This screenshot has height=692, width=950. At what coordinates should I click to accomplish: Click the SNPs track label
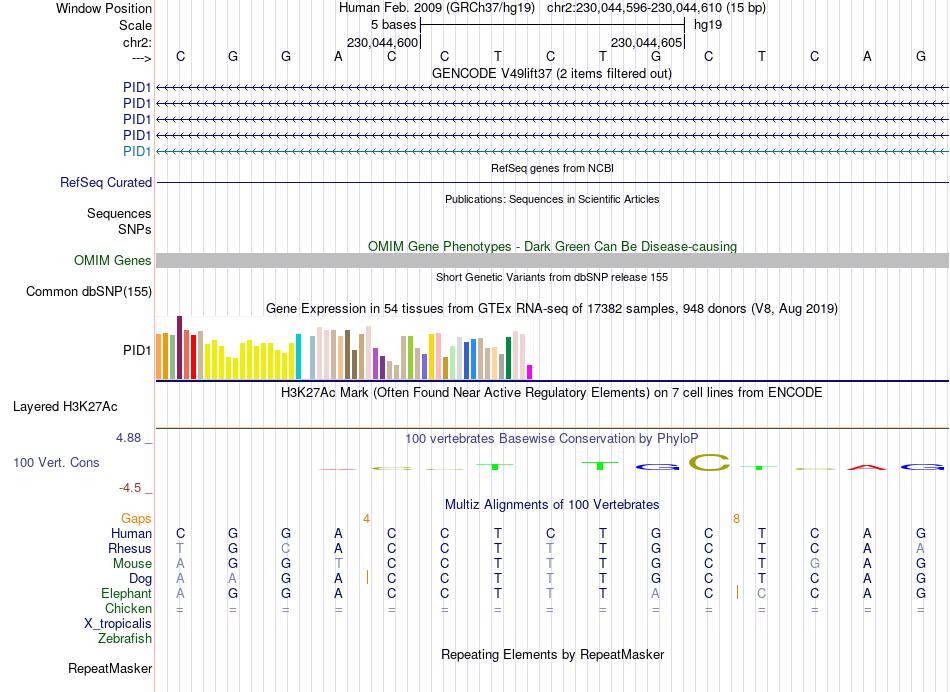tap(135, 229)
